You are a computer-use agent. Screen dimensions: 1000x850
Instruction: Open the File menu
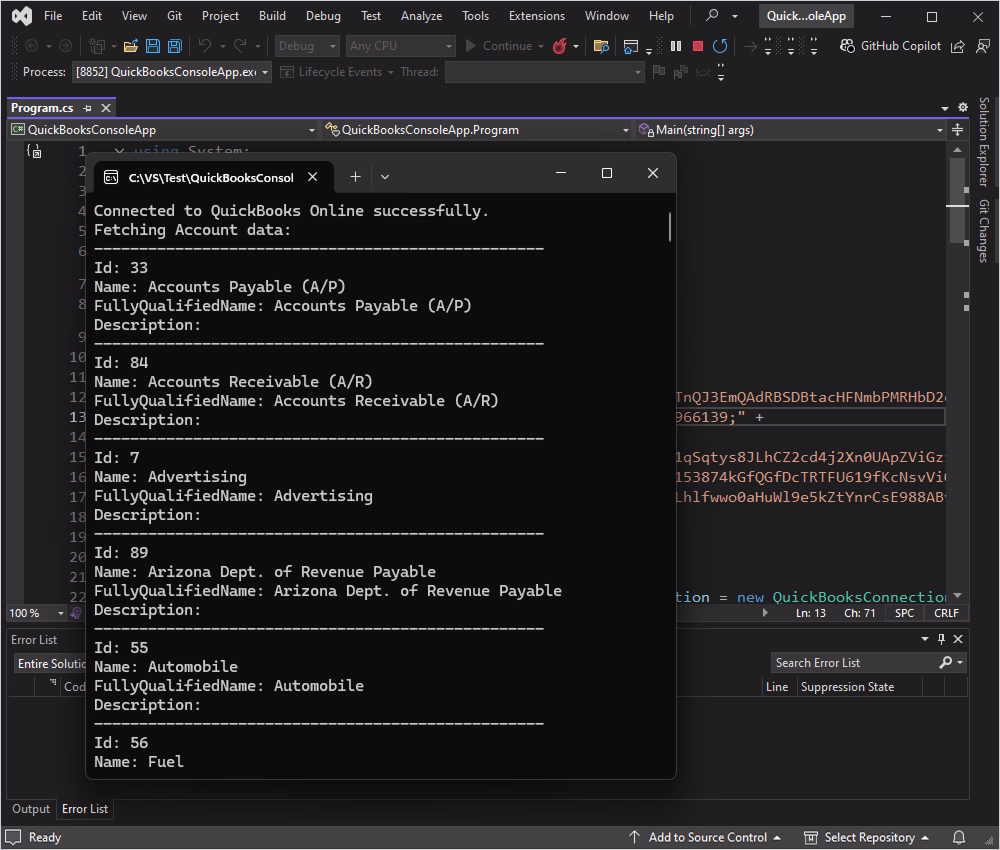(x=53, y=15)
